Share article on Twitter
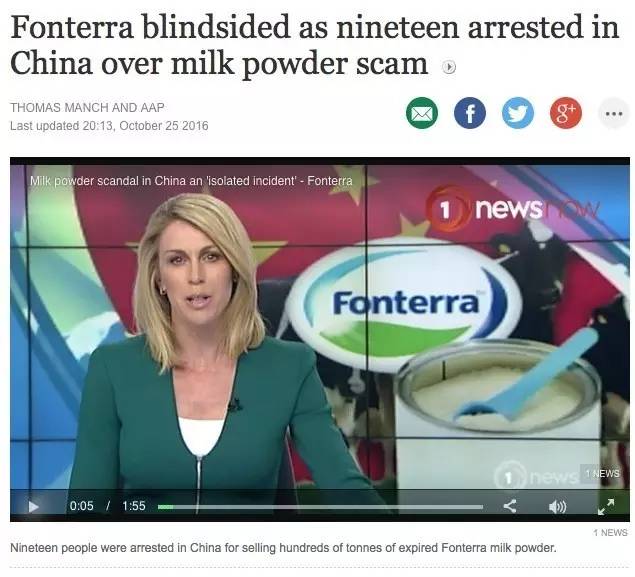This screenshot has height=577, width=635. (518, 113)
